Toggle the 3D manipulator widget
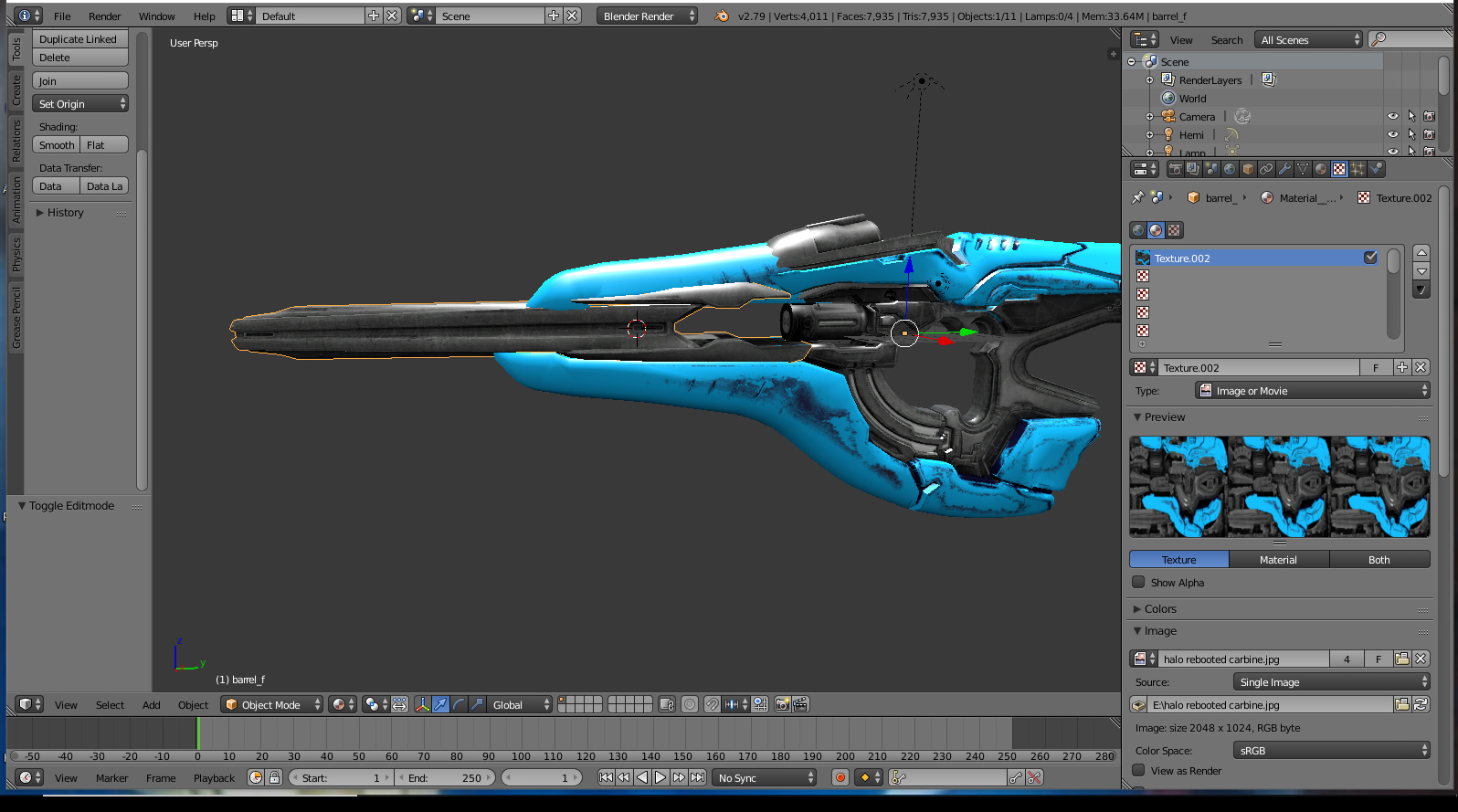The width and height of the screenshot is (1458, 812). point(423,704)
